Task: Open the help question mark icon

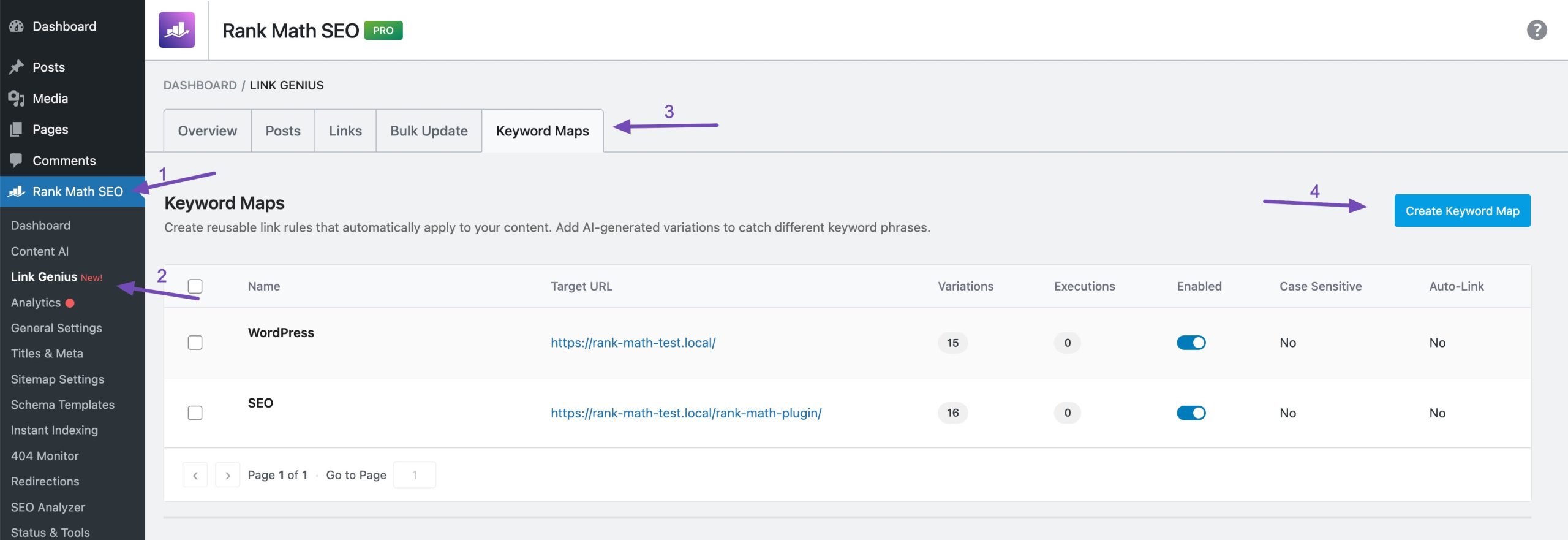Action: point(1536,30)
